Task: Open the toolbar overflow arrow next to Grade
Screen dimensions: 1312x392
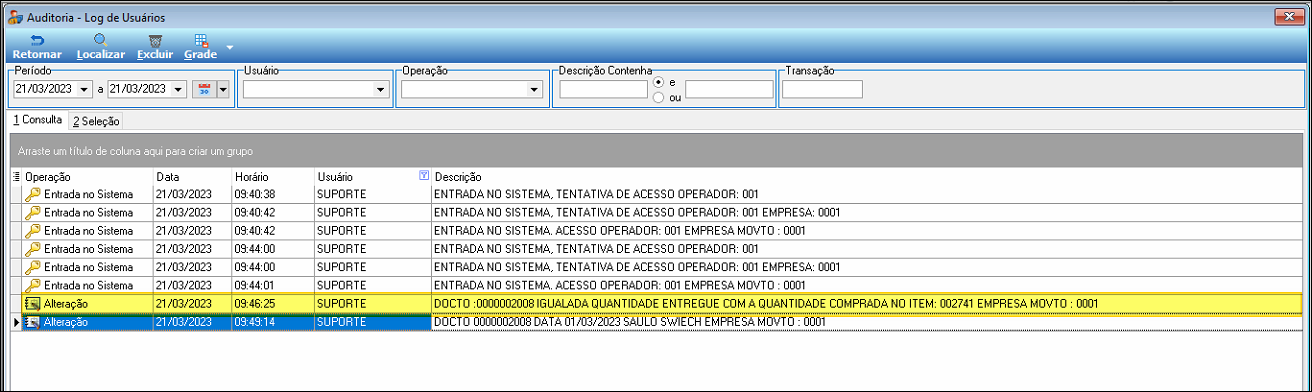Action: 230,47
